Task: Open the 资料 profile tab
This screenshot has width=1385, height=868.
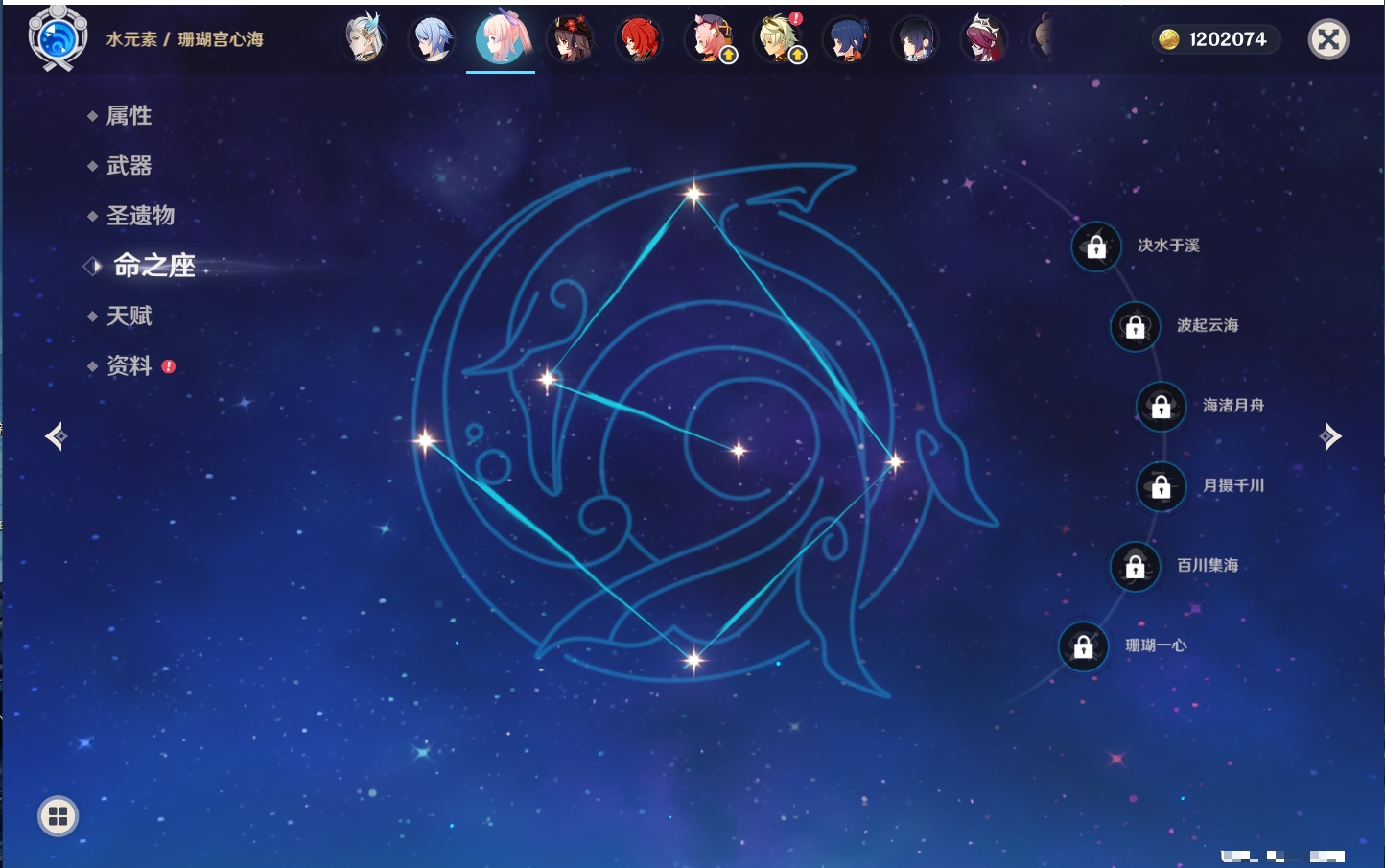Action: coord(129,365)
